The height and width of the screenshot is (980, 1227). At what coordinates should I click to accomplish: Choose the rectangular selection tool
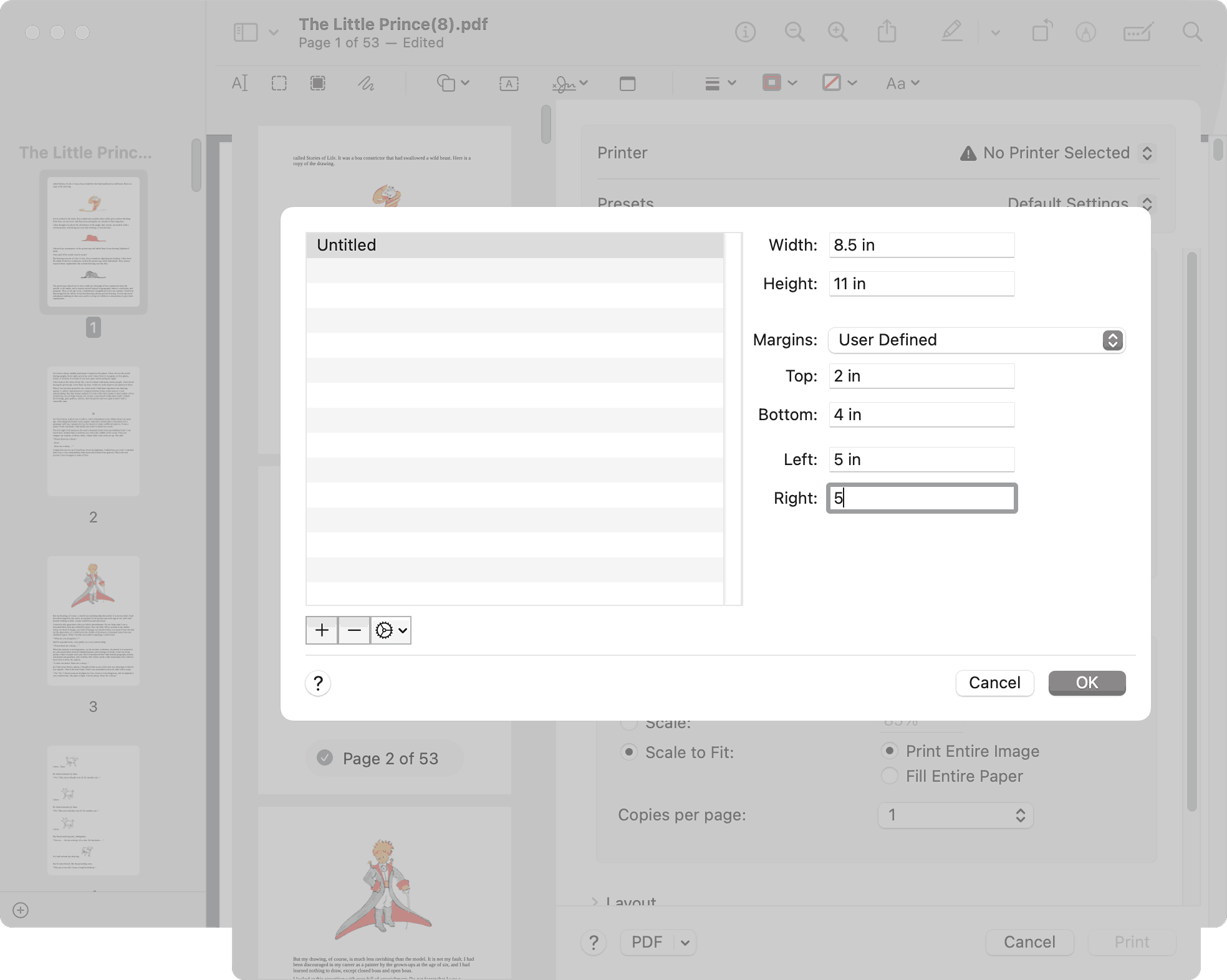pos(279,83)
